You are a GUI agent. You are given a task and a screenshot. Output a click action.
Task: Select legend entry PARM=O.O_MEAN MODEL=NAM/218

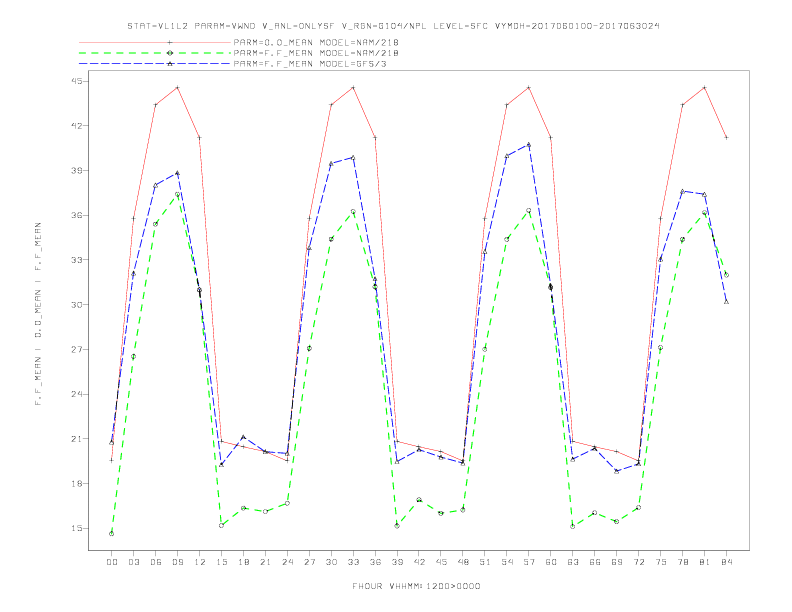point(316,42)
